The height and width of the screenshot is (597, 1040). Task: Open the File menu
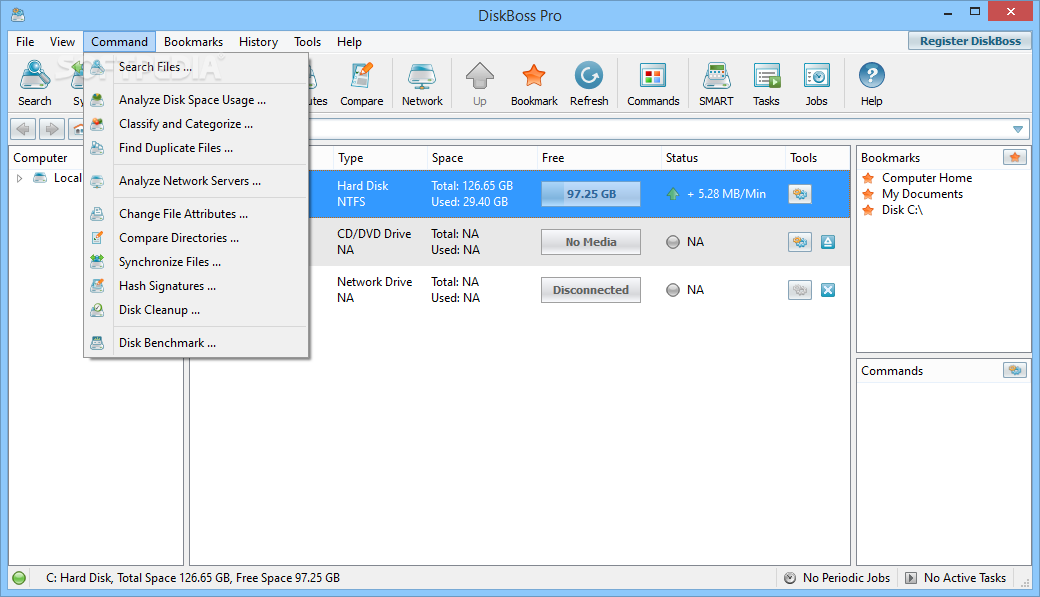point(25,42)
